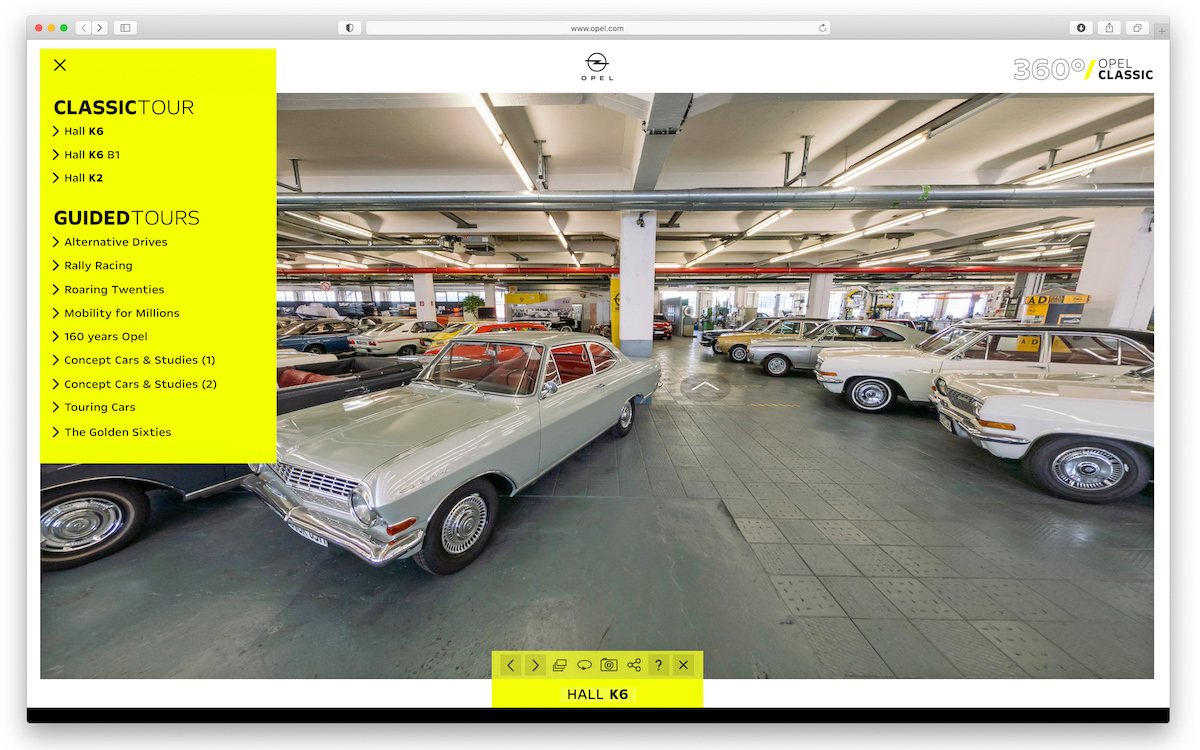Viewport: 1200px width, 750px height.
Task: Share the tour via share icon
Action: coord(634,665)
